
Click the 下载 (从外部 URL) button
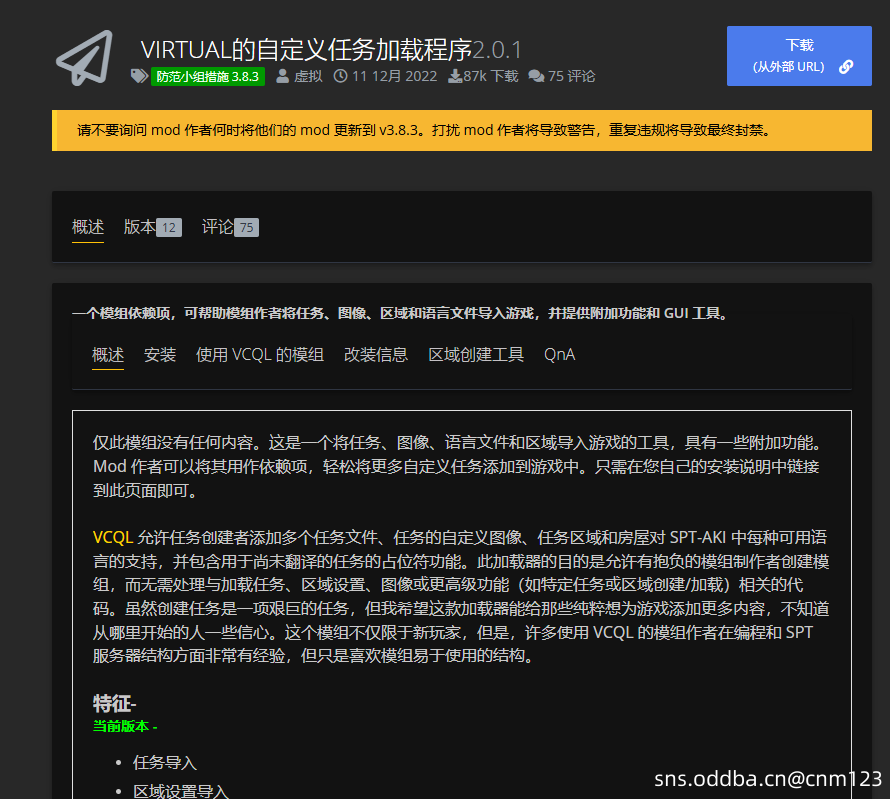pyautogui.click(x=799, y=56)
